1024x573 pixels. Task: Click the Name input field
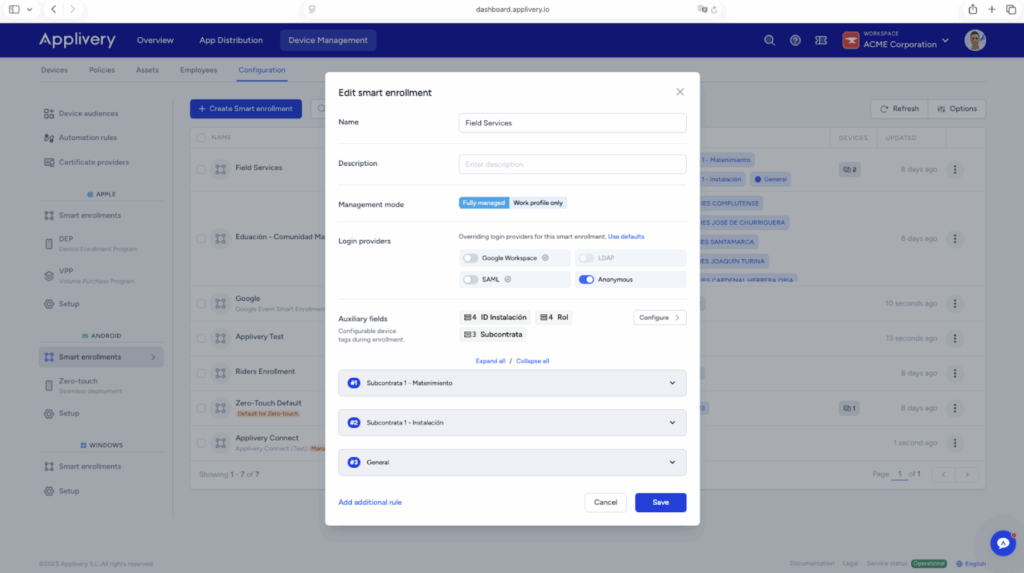pyautogui.click(x=572, y=123)
